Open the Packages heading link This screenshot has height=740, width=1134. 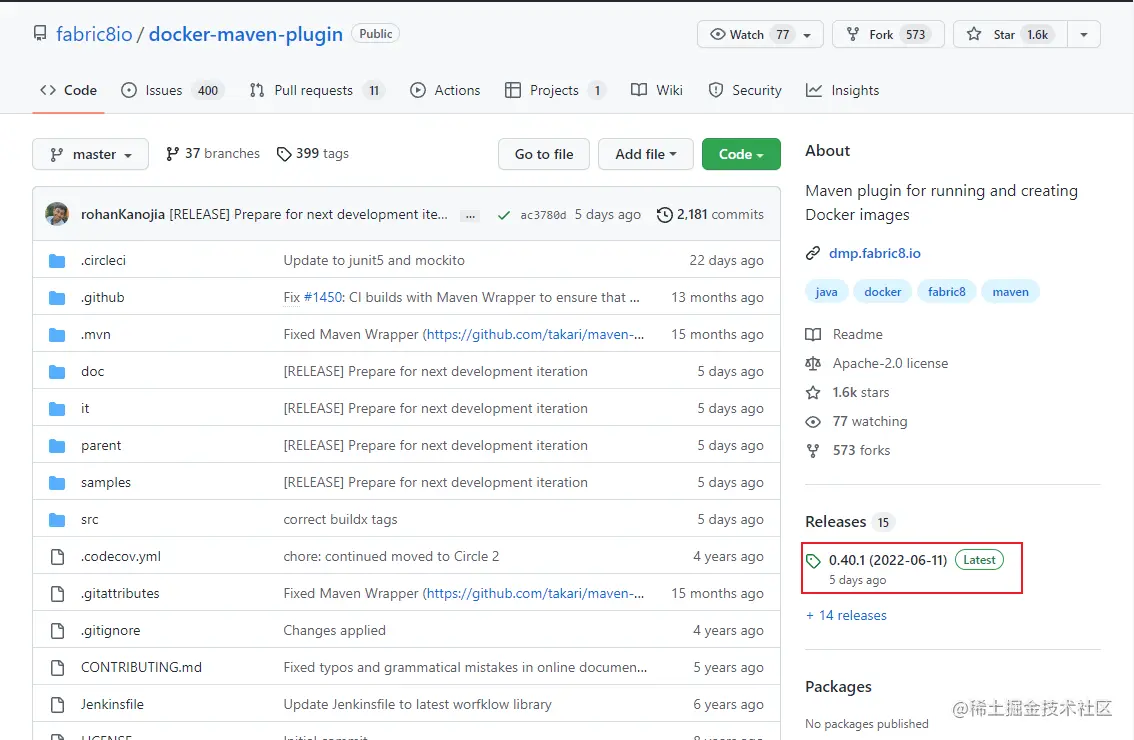(x=838, y=686)
